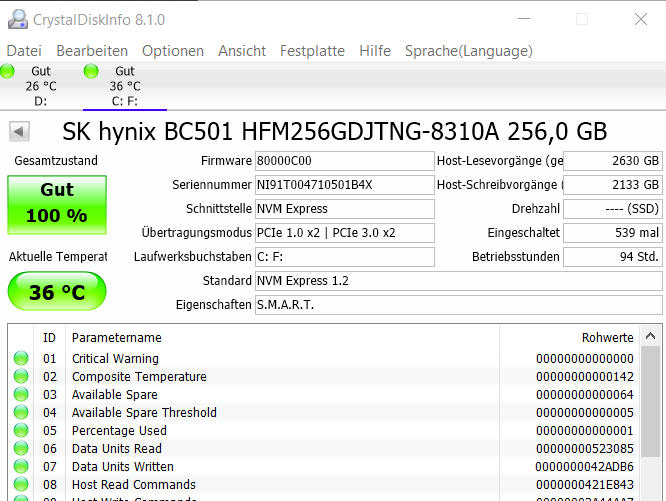Image resolution: width=666 pixels, height=501 pixels.
Task: Open the Datei menu
Action: click(x=24, y=51)
